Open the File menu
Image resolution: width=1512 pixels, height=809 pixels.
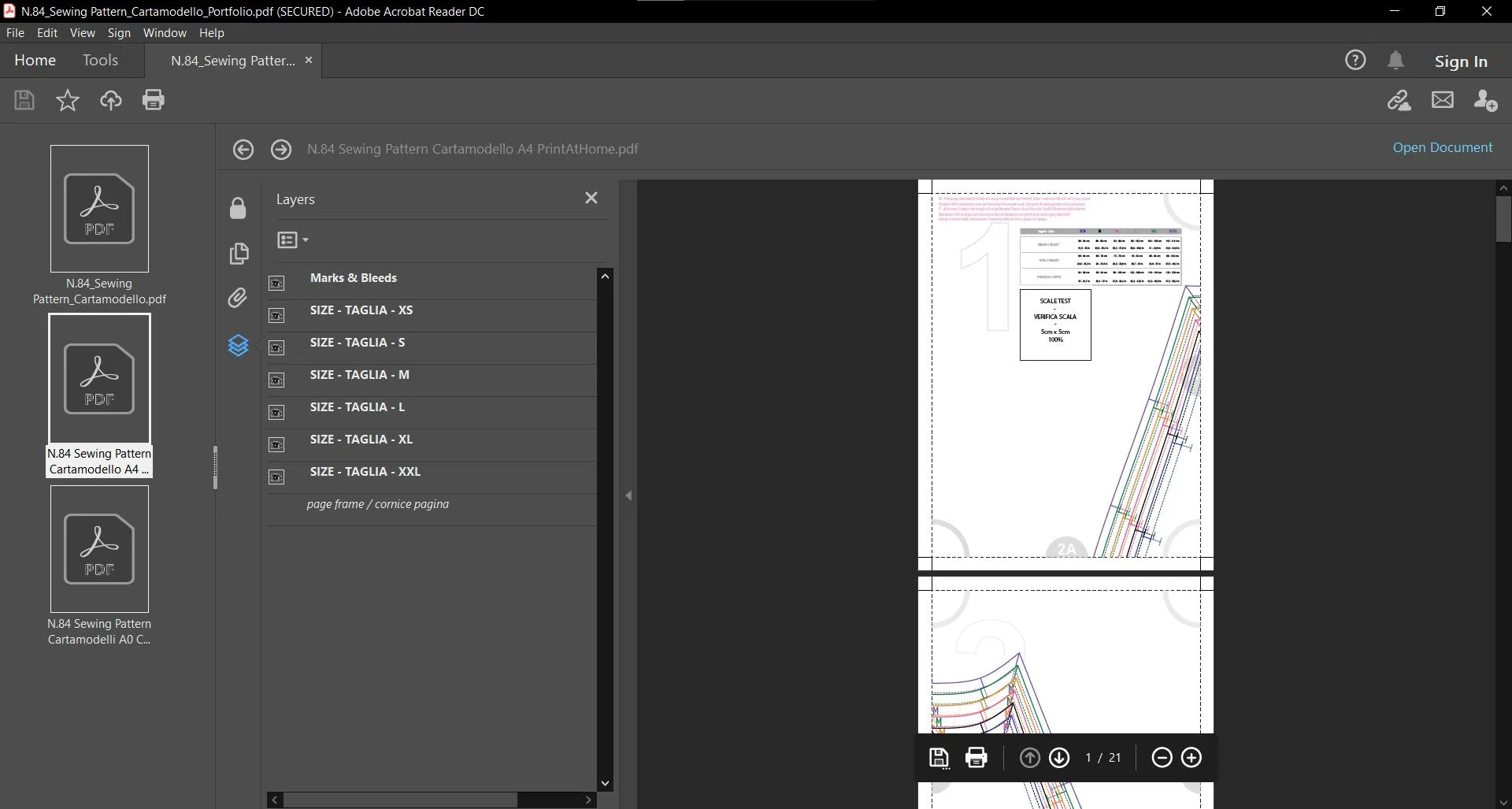tap(15, 33)
